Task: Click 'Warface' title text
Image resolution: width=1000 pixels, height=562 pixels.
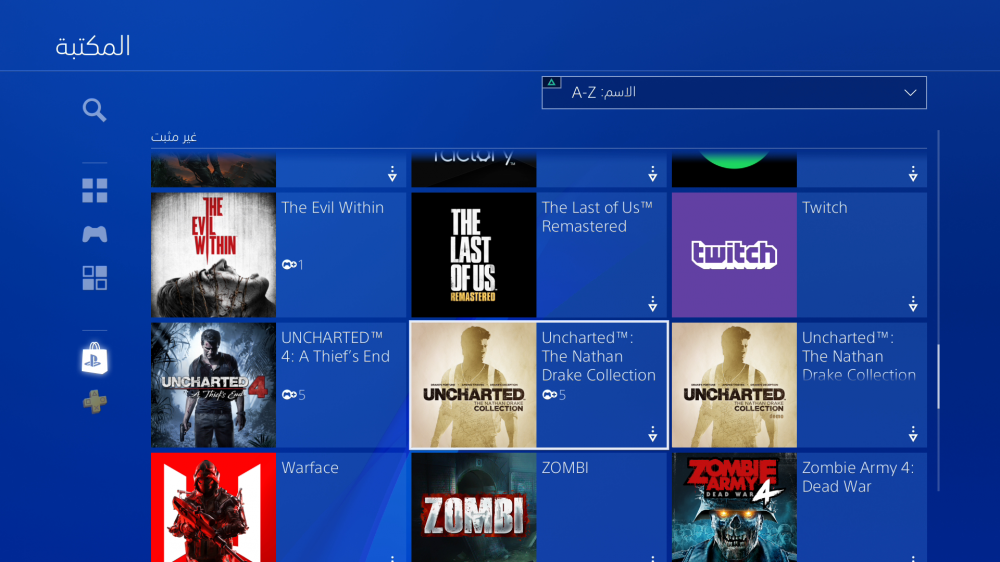Action: 310,468
